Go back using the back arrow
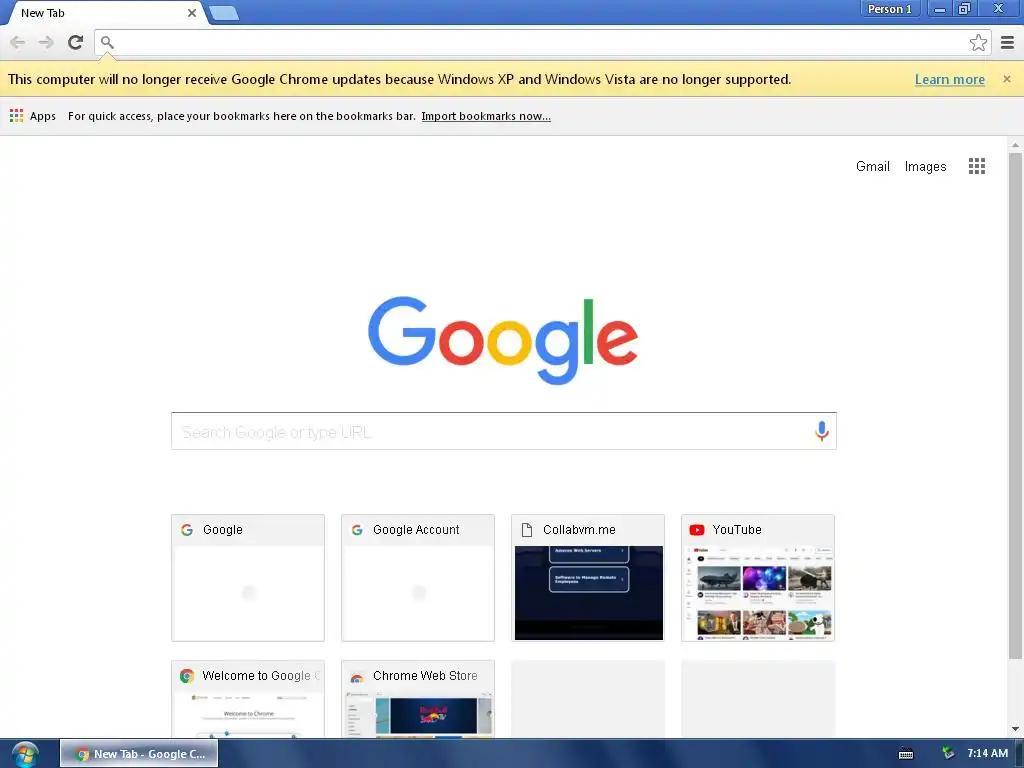Viewport: 1024px width, 768px height. pos(18,42)
